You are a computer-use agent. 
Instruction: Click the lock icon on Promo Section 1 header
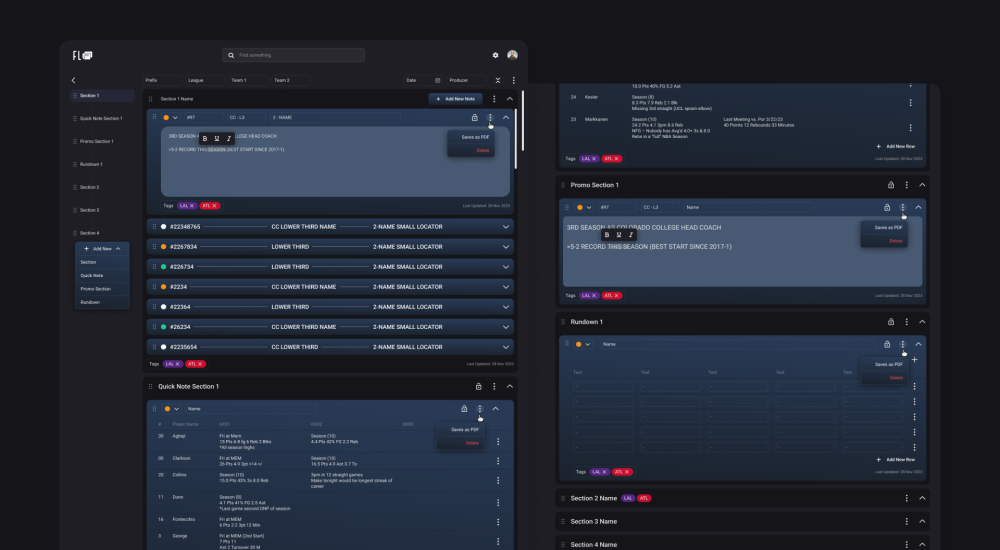pyautogui.click(x=890, y=185)
